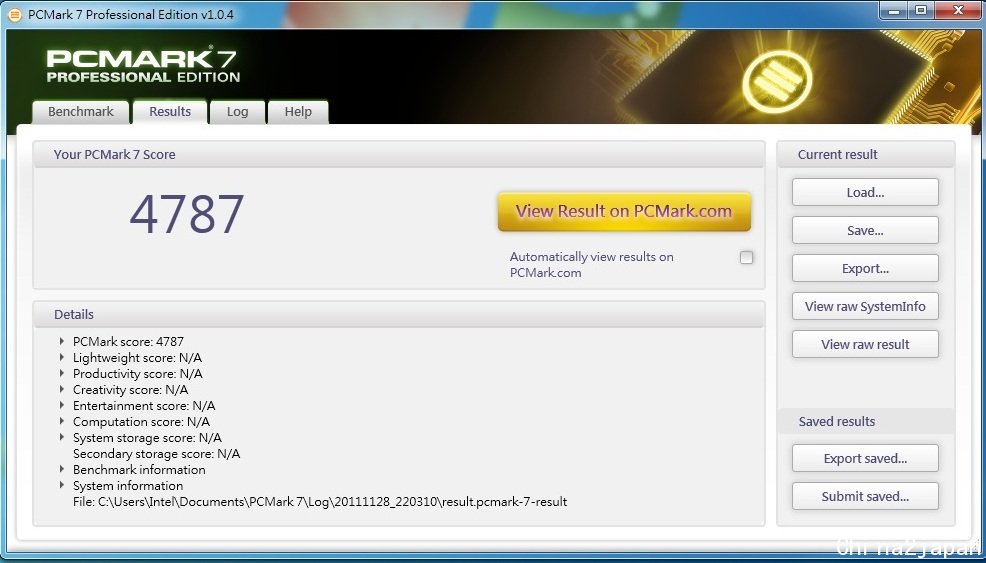This screenshot has width=986, height=563.
Task: Expand the Benchmark information row
Action: pyautogui.click(x=62, y=469)
